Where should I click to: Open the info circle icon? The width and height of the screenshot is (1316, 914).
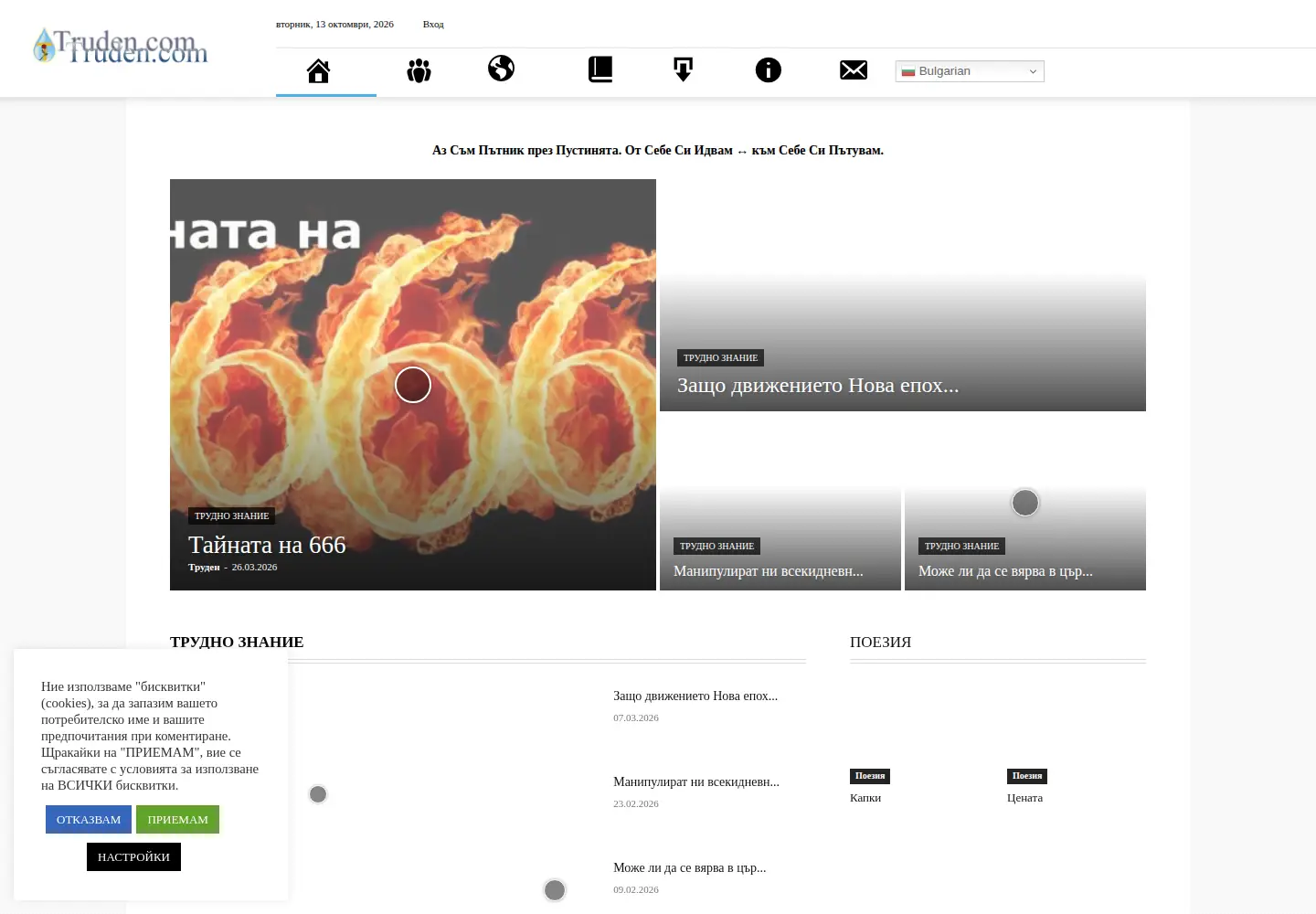coord(769,70)
